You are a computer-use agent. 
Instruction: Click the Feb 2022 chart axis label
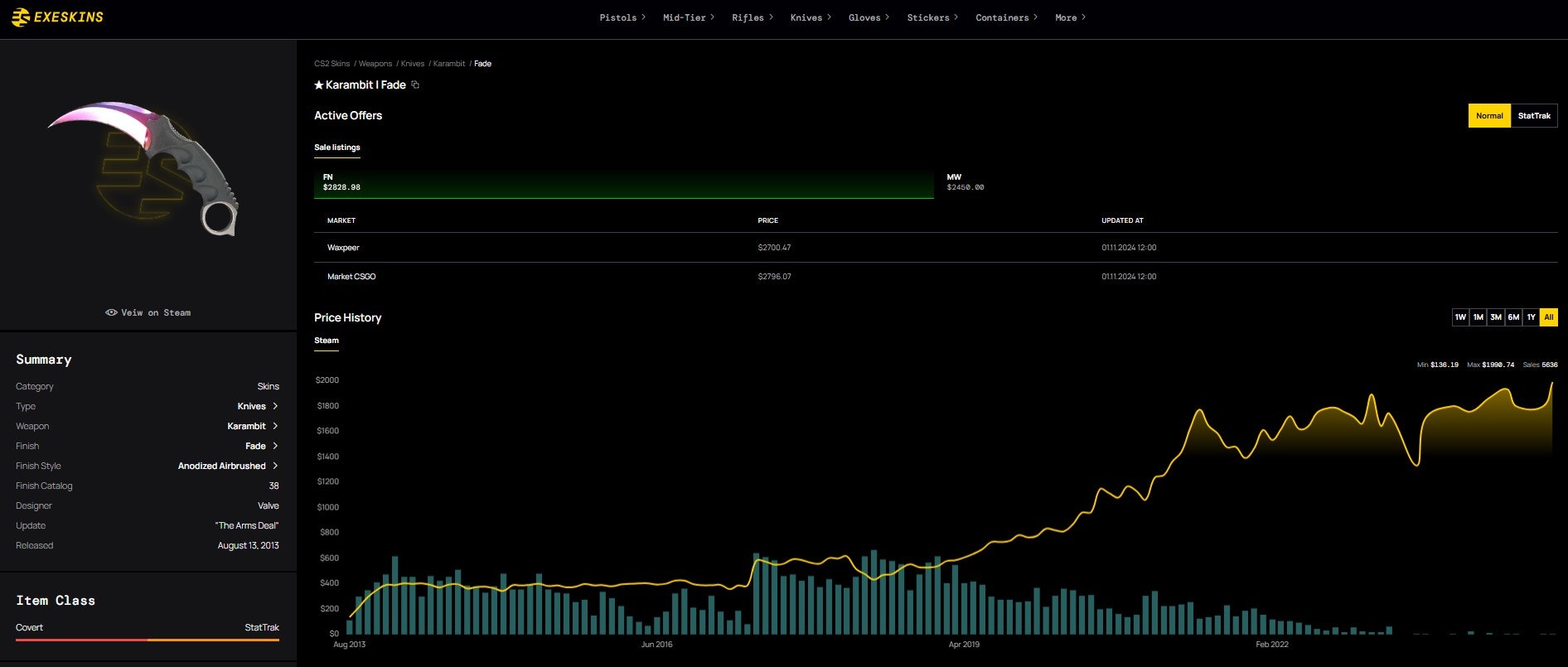(1272, 645)
